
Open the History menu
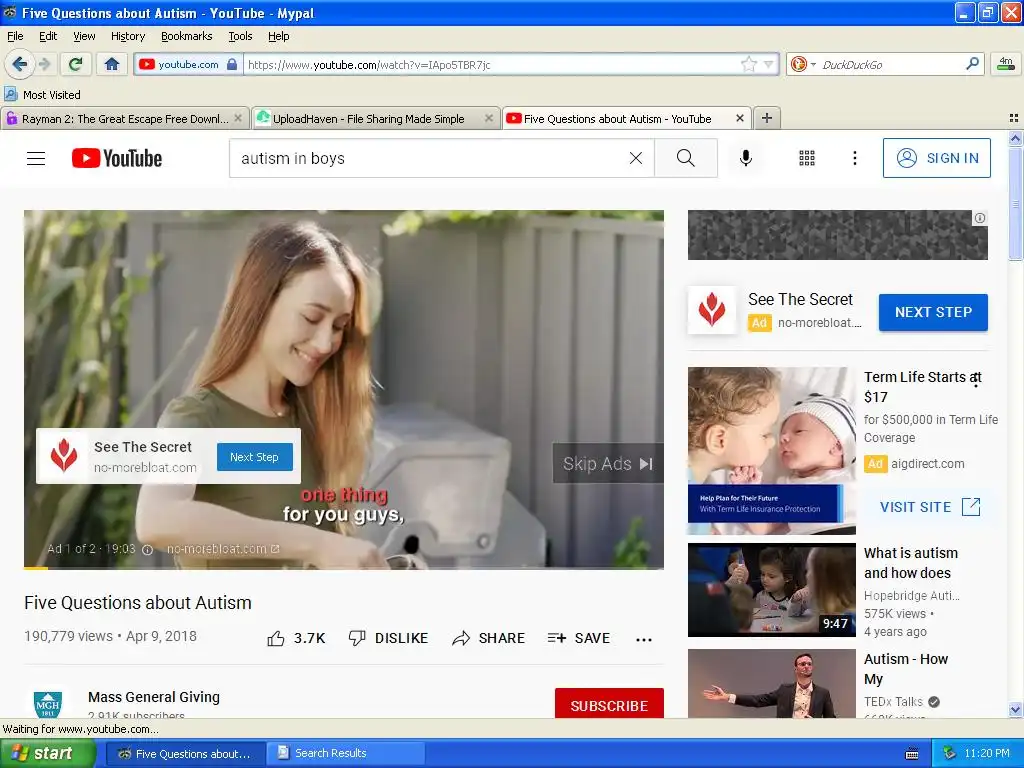(x=128, y=36)
